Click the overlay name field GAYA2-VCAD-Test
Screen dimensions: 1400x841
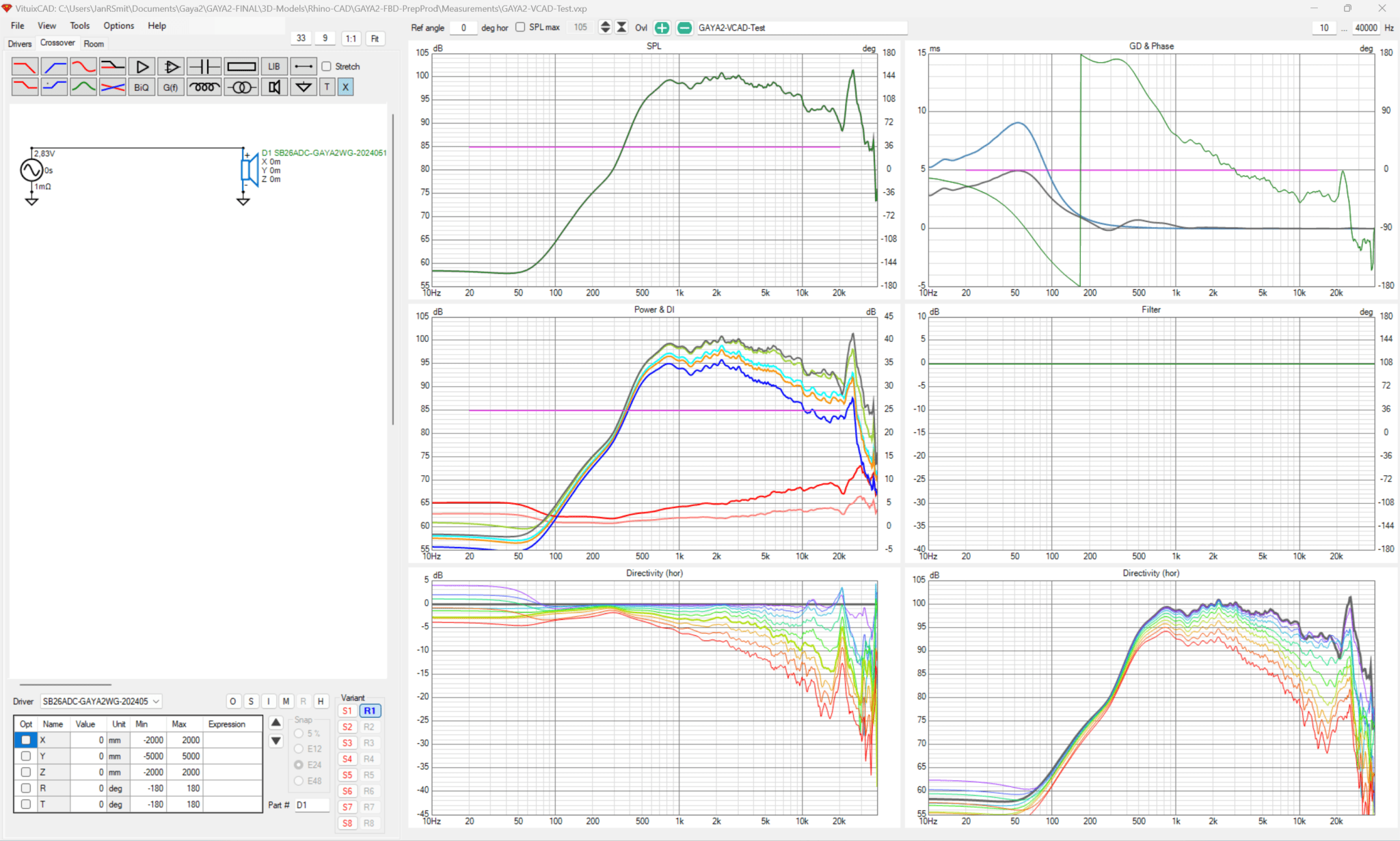(x=802, y=27)
